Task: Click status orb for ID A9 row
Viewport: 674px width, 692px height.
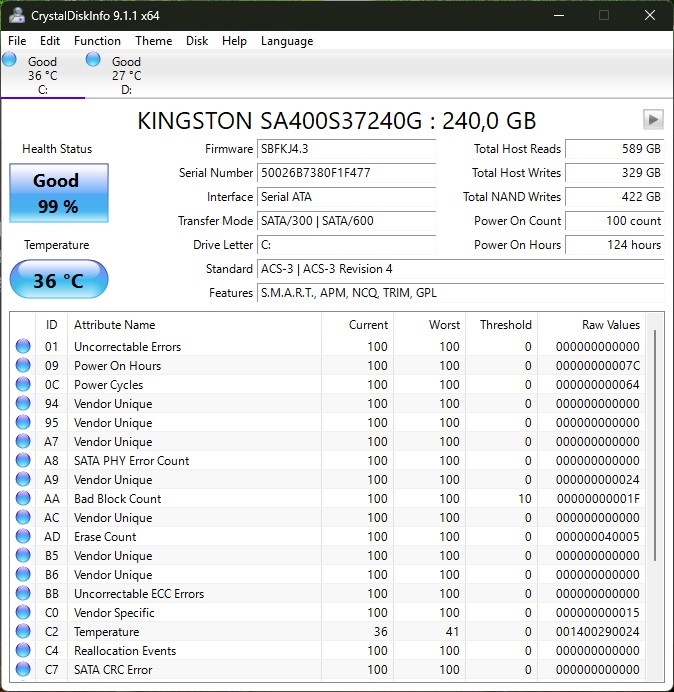Action: [23, 479]
